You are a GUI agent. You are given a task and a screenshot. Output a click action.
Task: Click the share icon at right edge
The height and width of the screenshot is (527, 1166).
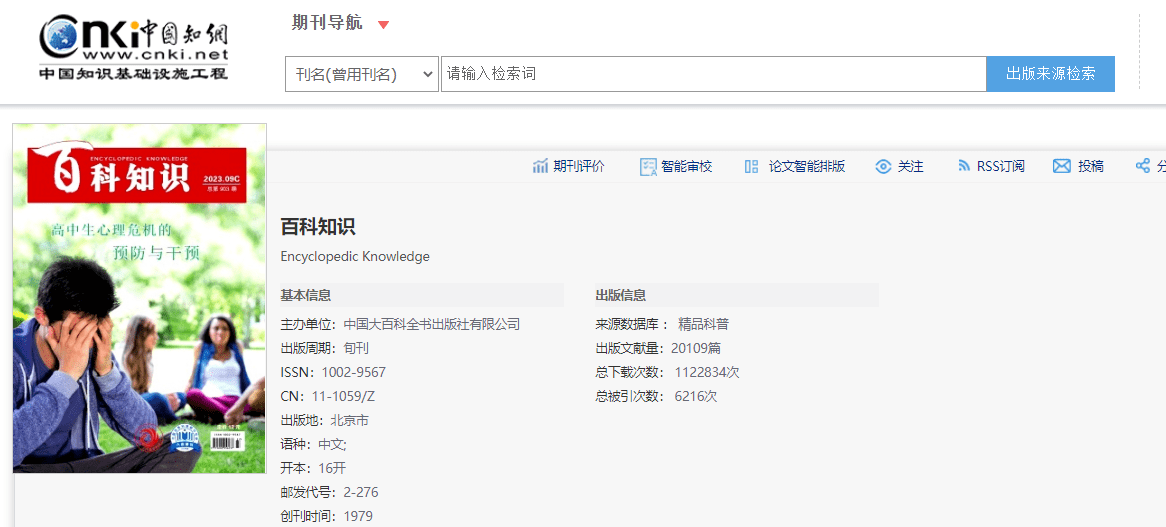point(1143,166)
